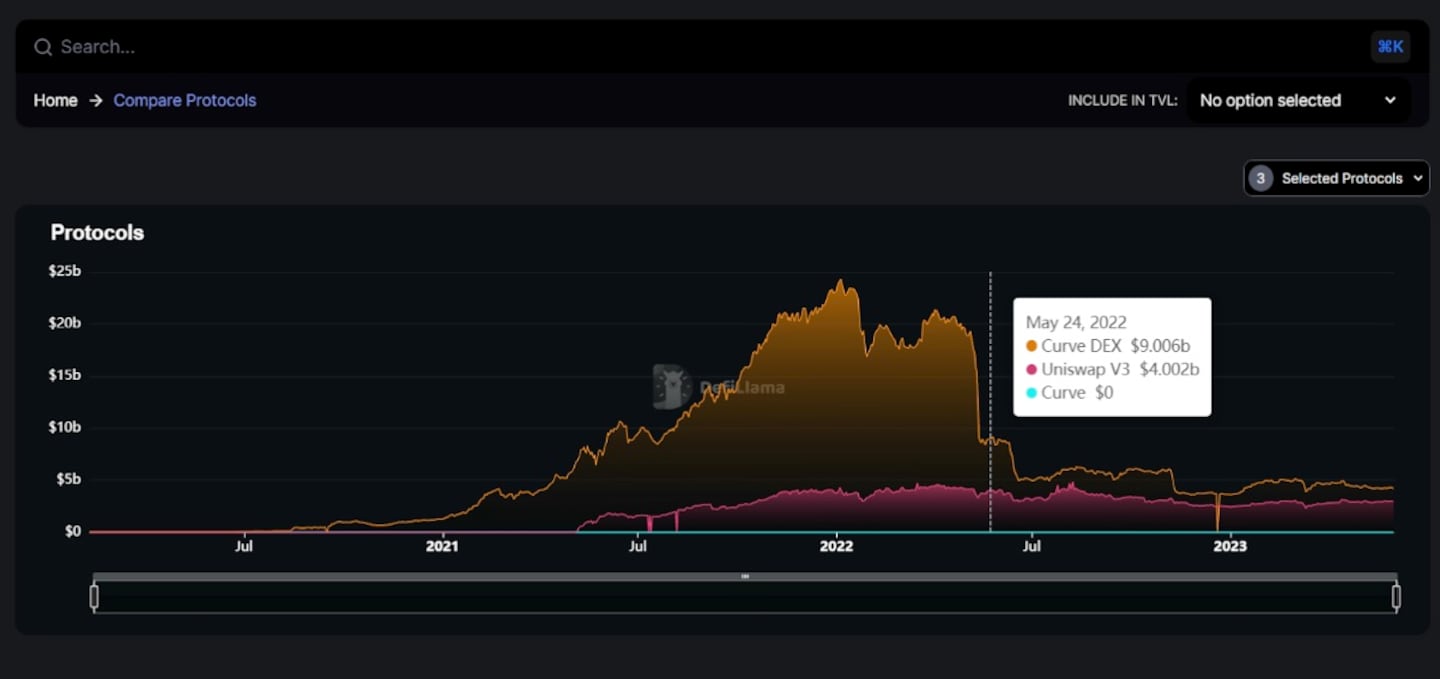1440x679 pixels.
Task: Click cyan Curve color dot in tooltip
Action: (x=1031, y=394)
